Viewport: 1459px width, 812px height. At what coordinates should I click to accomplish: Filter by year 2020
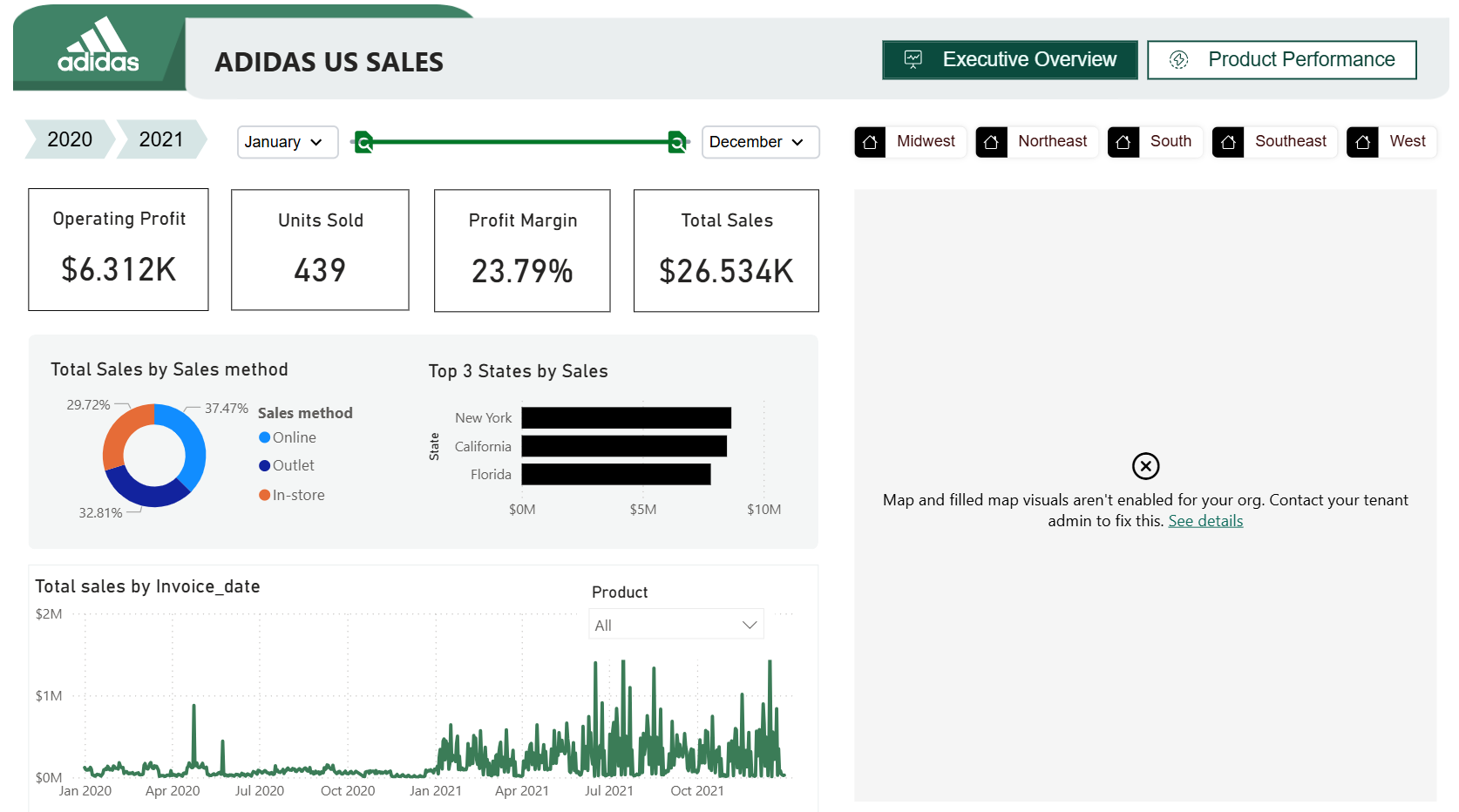click(x=70, y=139)
